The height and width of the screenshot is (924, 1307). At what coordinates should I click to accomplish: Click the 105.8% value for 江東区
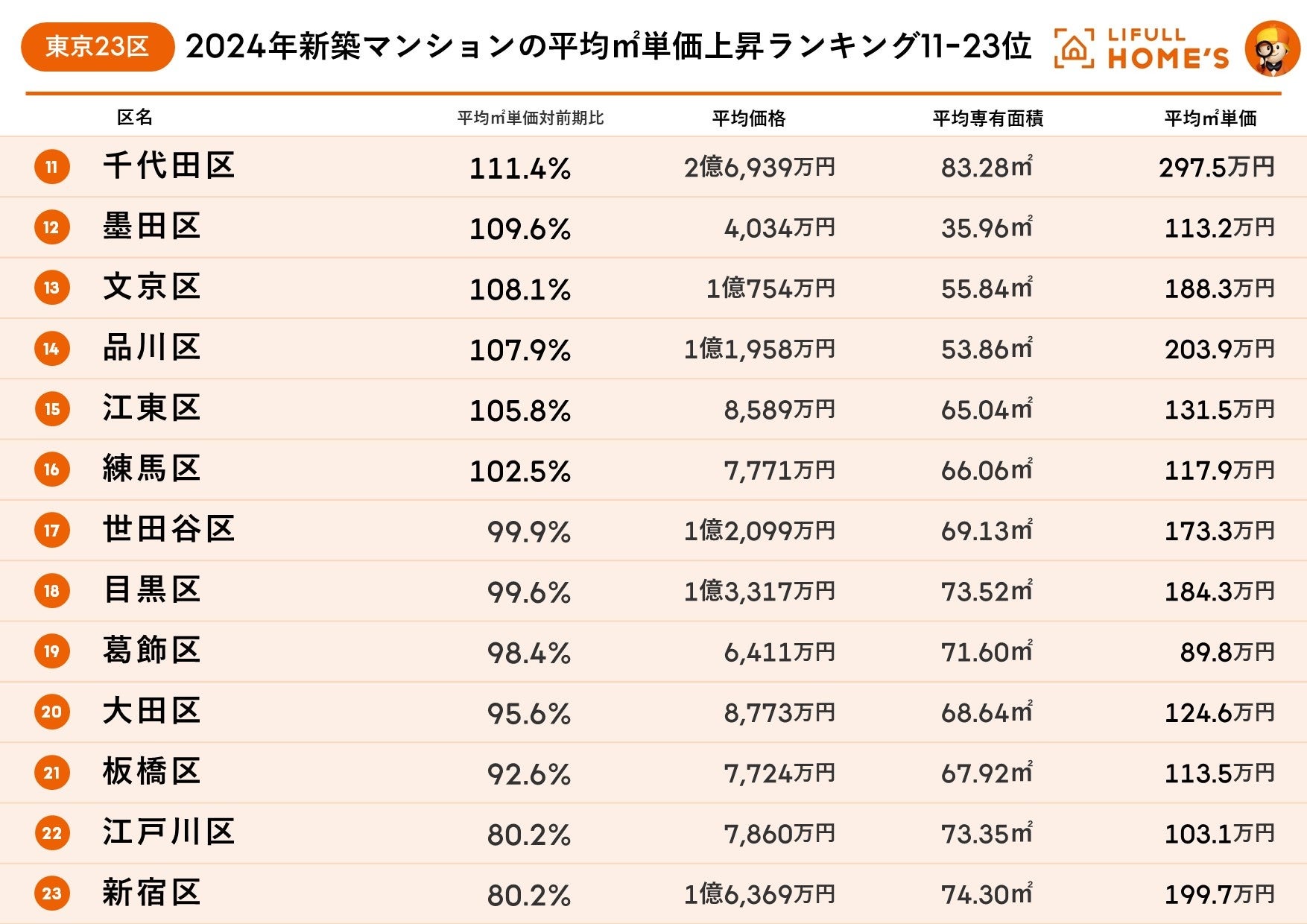[520, 410]
